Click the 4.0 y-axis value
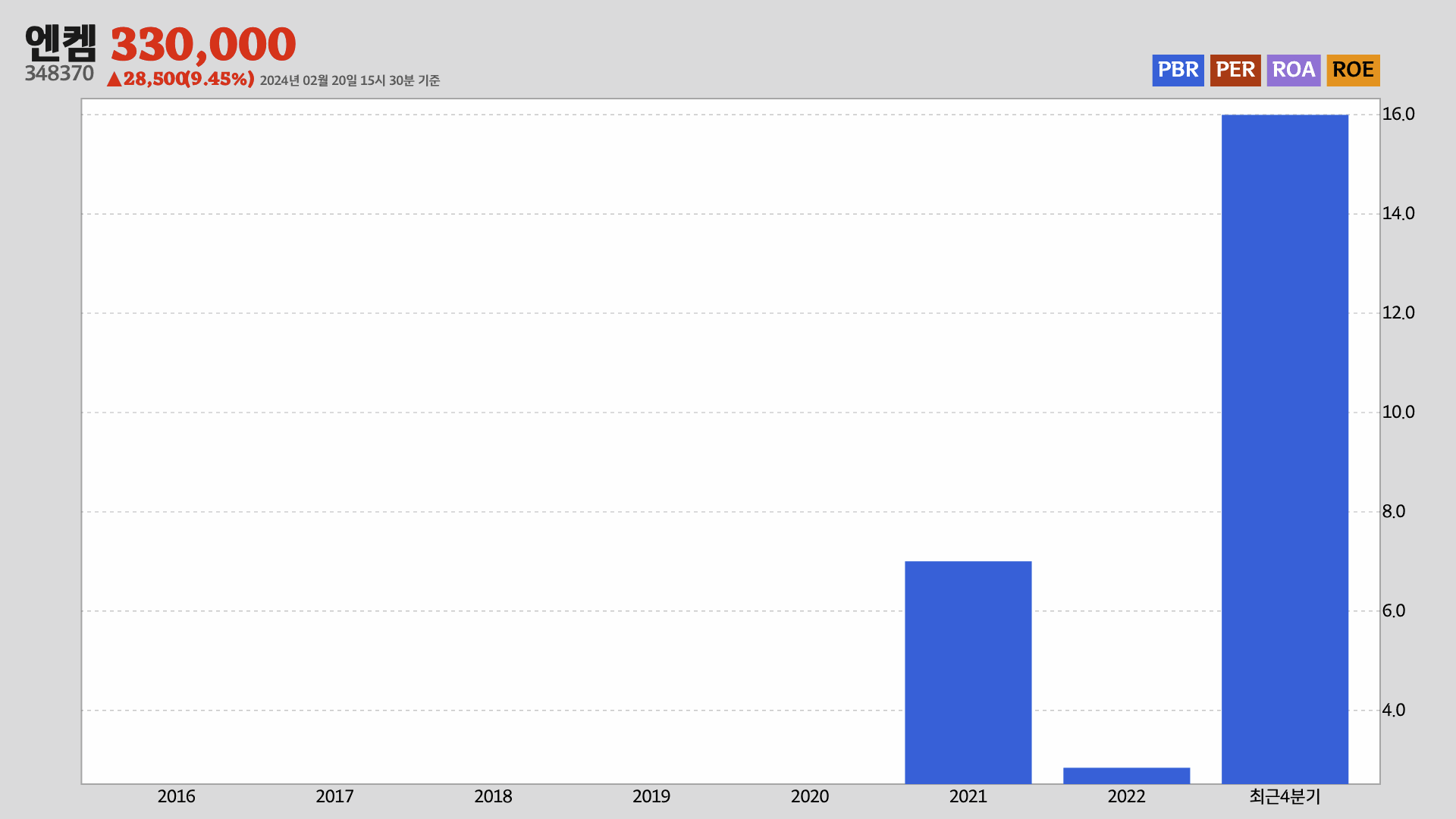The width and height of the screenshot is (1456, 819). click(1394, 711)
